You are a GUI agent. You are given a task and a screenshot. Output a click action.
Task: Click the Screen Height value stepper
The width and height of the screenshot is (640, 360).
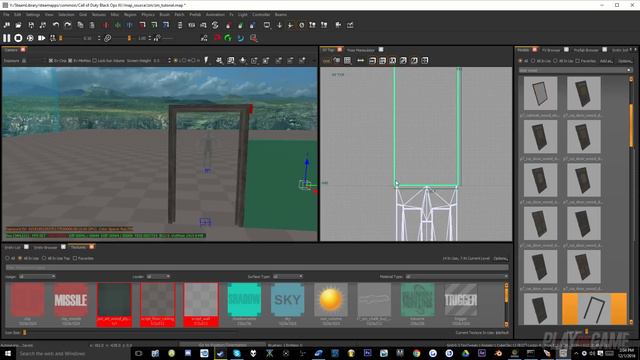tap(169, 60)
